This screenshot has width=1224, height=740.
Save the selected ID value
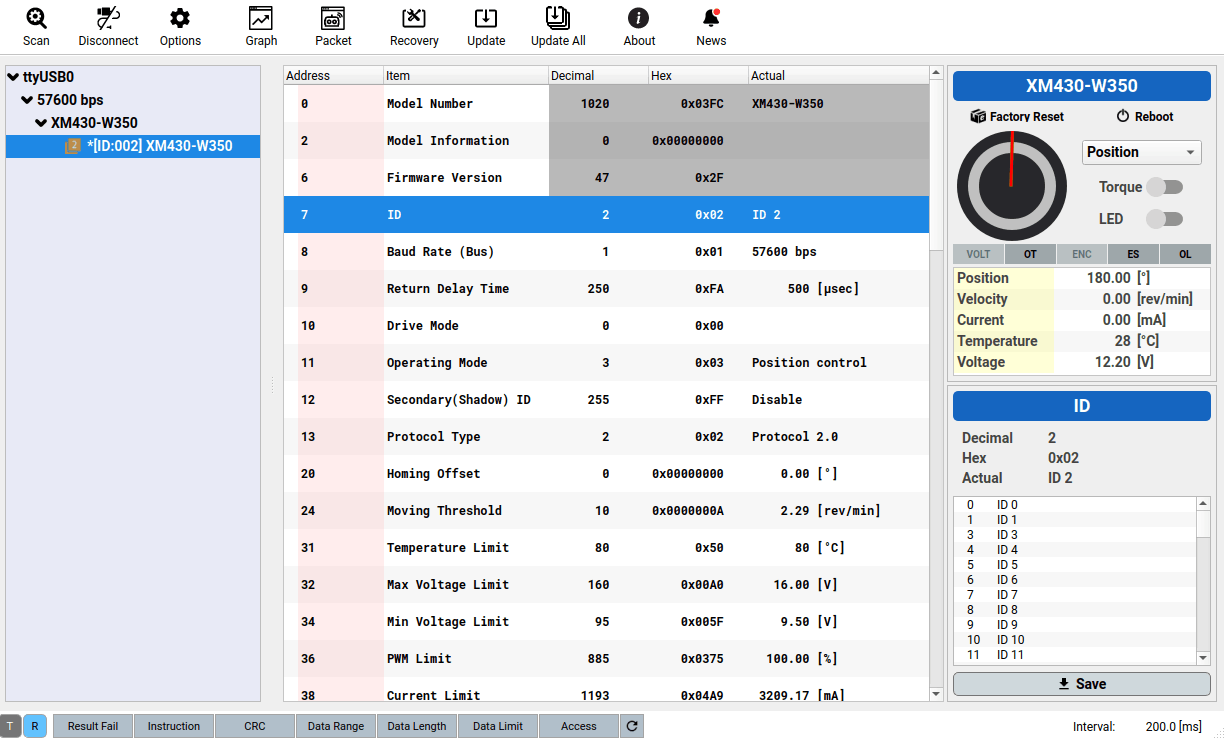(x=1082, y=684)
